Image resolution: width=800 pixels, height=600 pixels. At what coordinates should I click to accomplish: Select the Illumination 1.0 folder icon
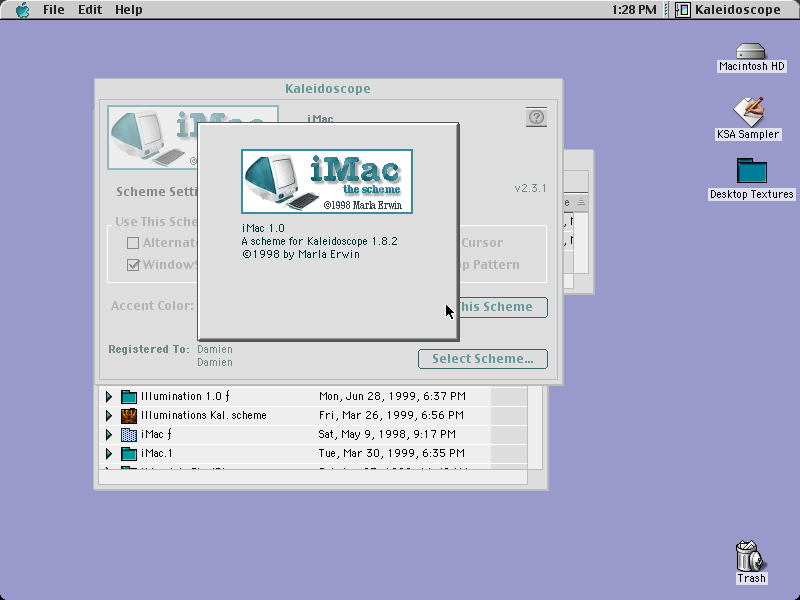pos(129,396)
